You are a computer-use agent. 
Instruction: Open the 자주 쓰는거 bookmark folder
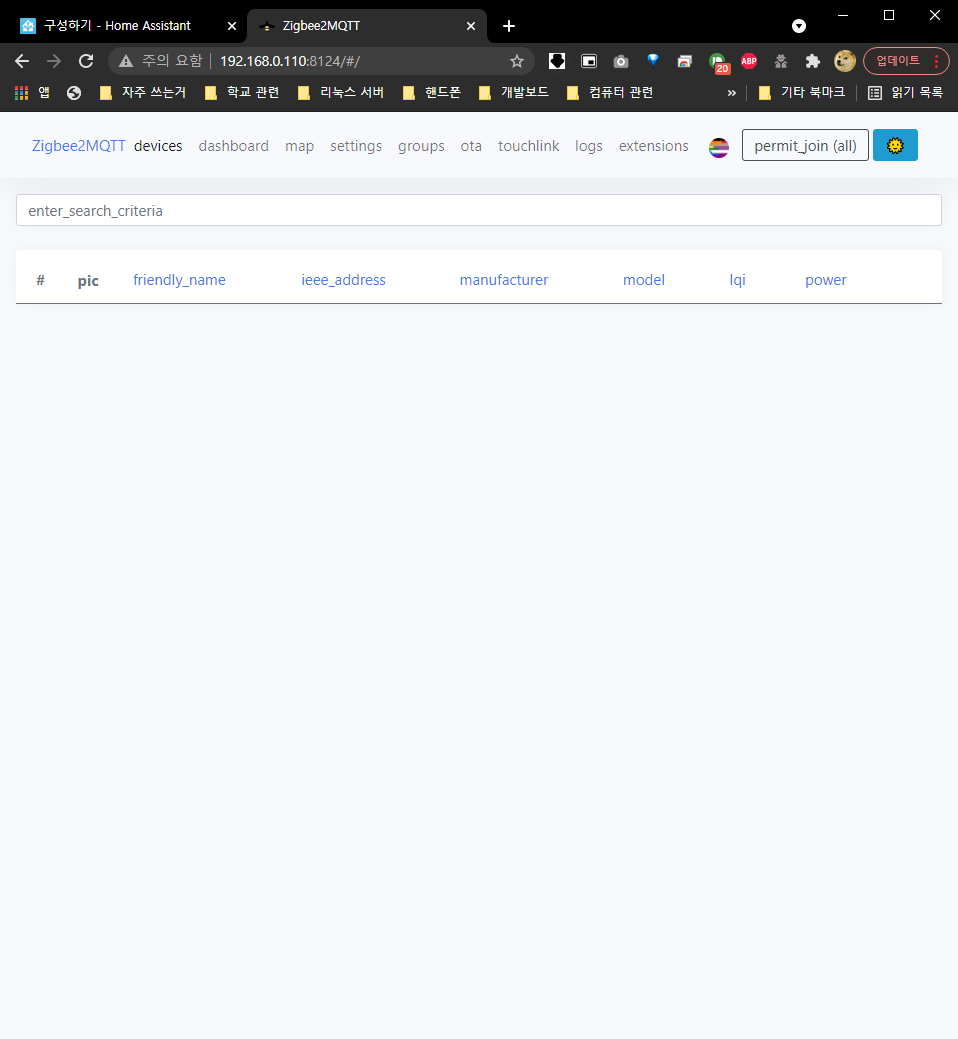pos(143,93)
